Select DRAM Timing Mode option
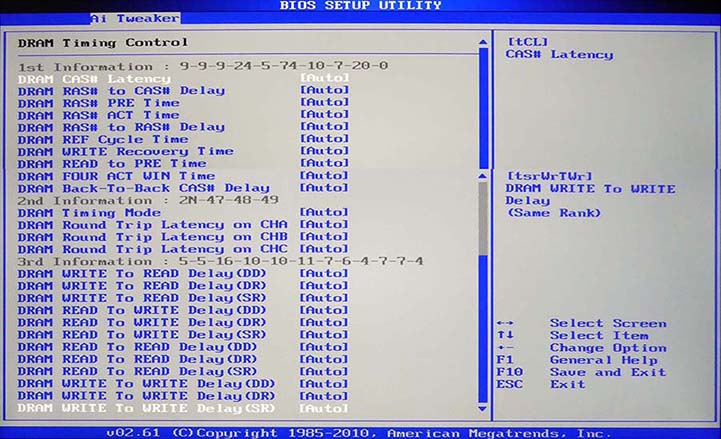Viewport: 721px width, 439px height. tap(183, 213)
